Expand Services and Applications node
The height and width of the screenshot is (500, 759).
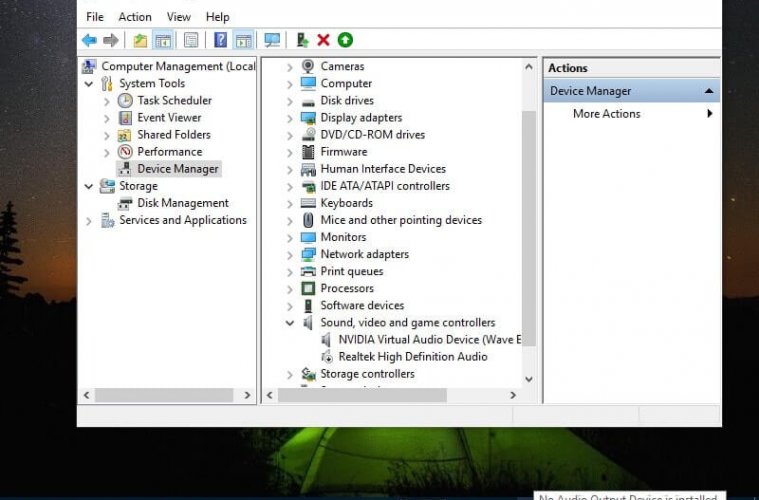coord(89,221)
